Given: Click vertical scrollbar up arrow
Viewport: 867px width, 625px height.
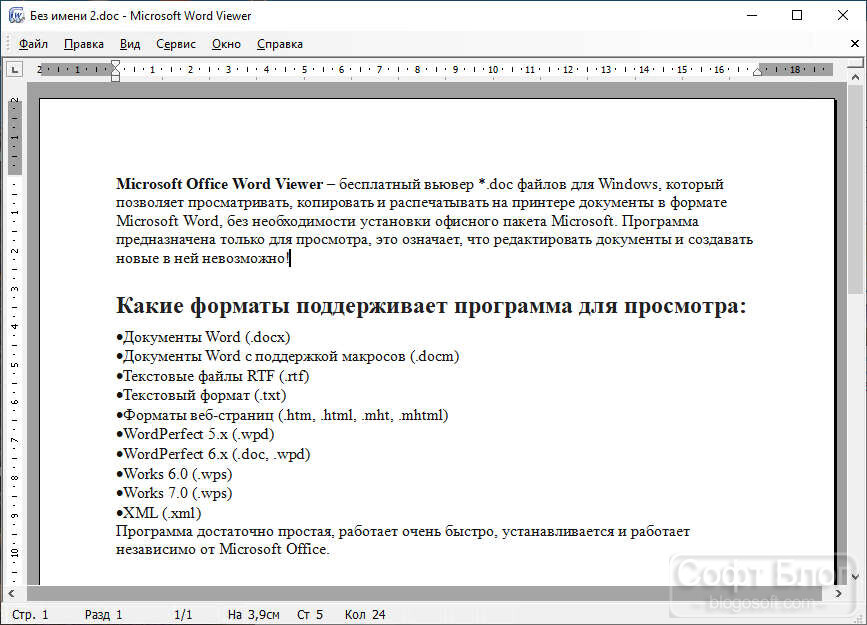Looking at the screenshot, I should pos(855,77).
